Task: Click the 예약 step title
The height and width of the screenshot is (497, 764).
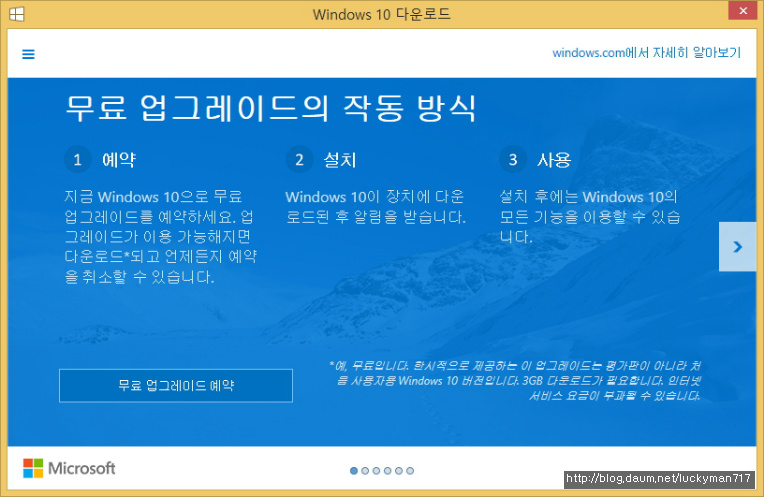Action: [119, 160]
